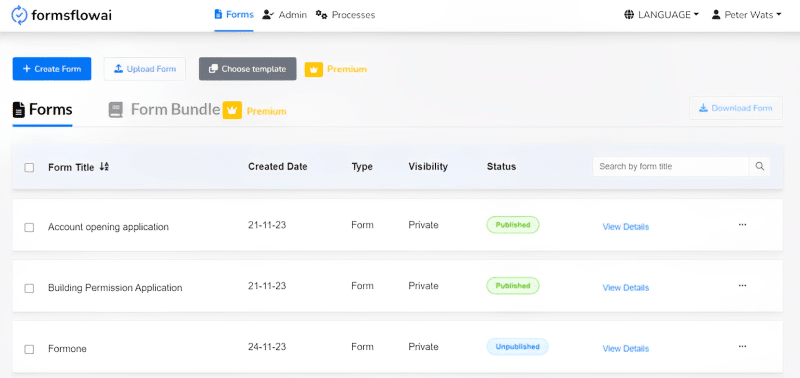This screenshot has height=378, width=800.
Task: View Details of Account opening application
Action: coord(626,227)
